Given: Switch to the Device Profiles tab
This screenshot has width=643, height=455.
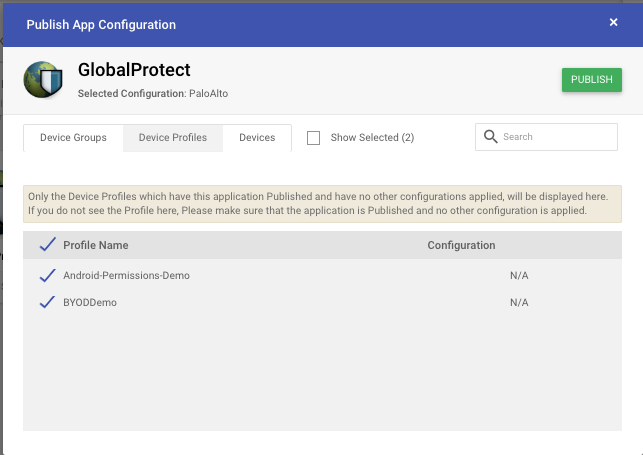Looking at the screenshot, I should (173, 138).
